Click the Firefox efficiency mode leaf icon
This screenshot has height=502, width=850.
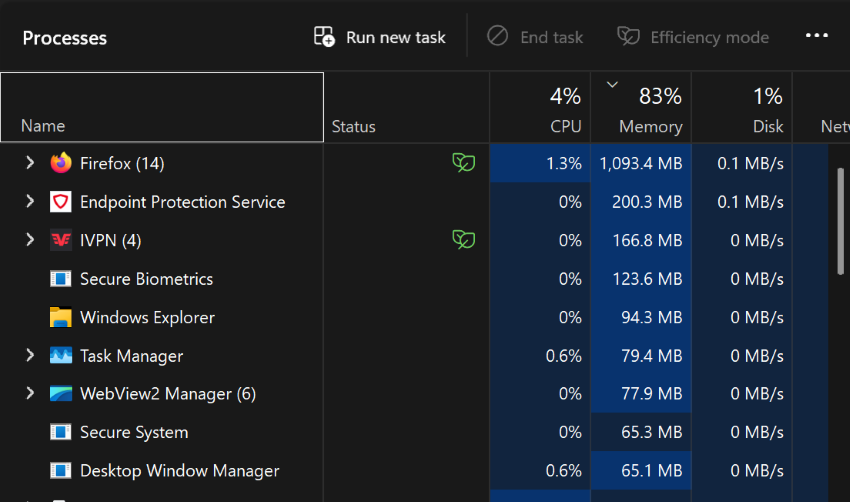point(464,163)
